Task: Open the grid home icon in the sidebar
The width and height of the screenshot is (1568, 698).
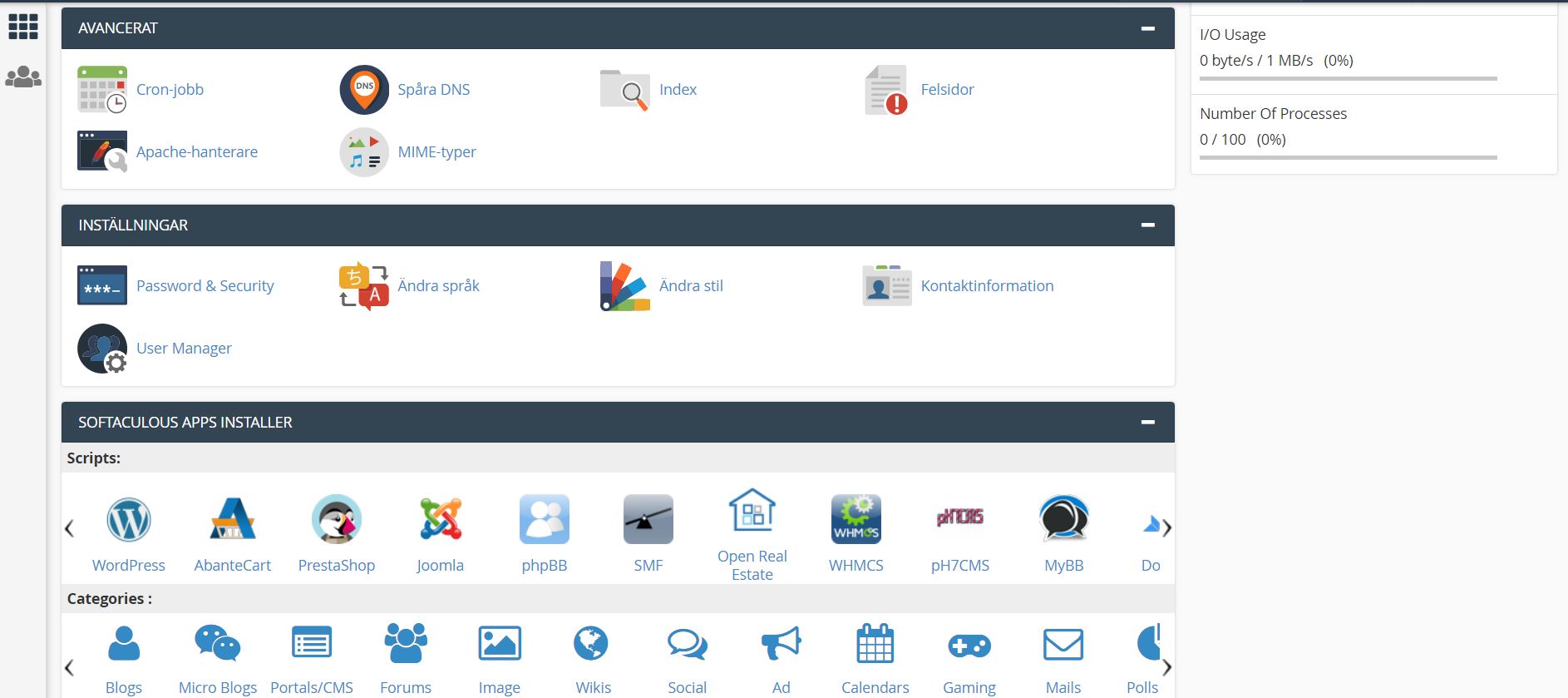Action: 23,27
